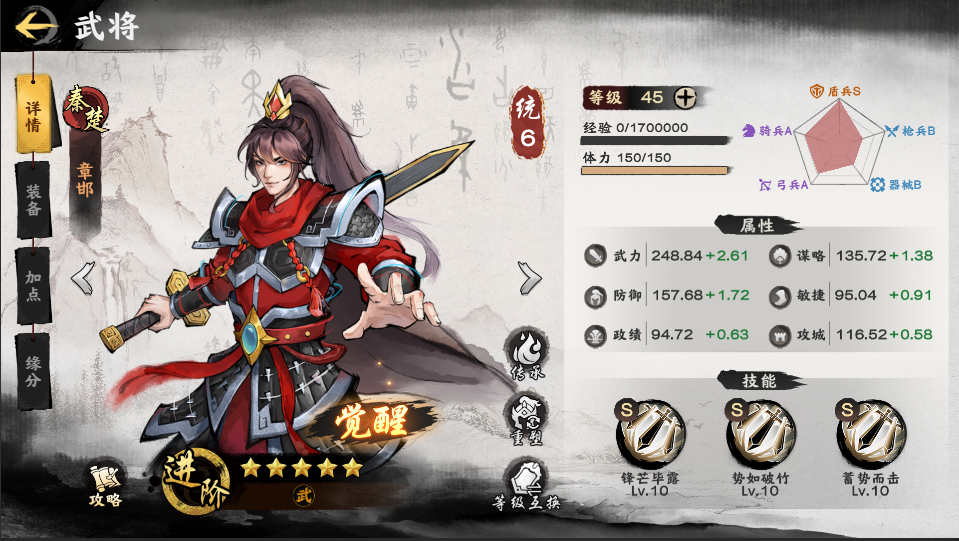
Task: Switch to the 装备 equipment tab
Action: [x=34, y=201]
